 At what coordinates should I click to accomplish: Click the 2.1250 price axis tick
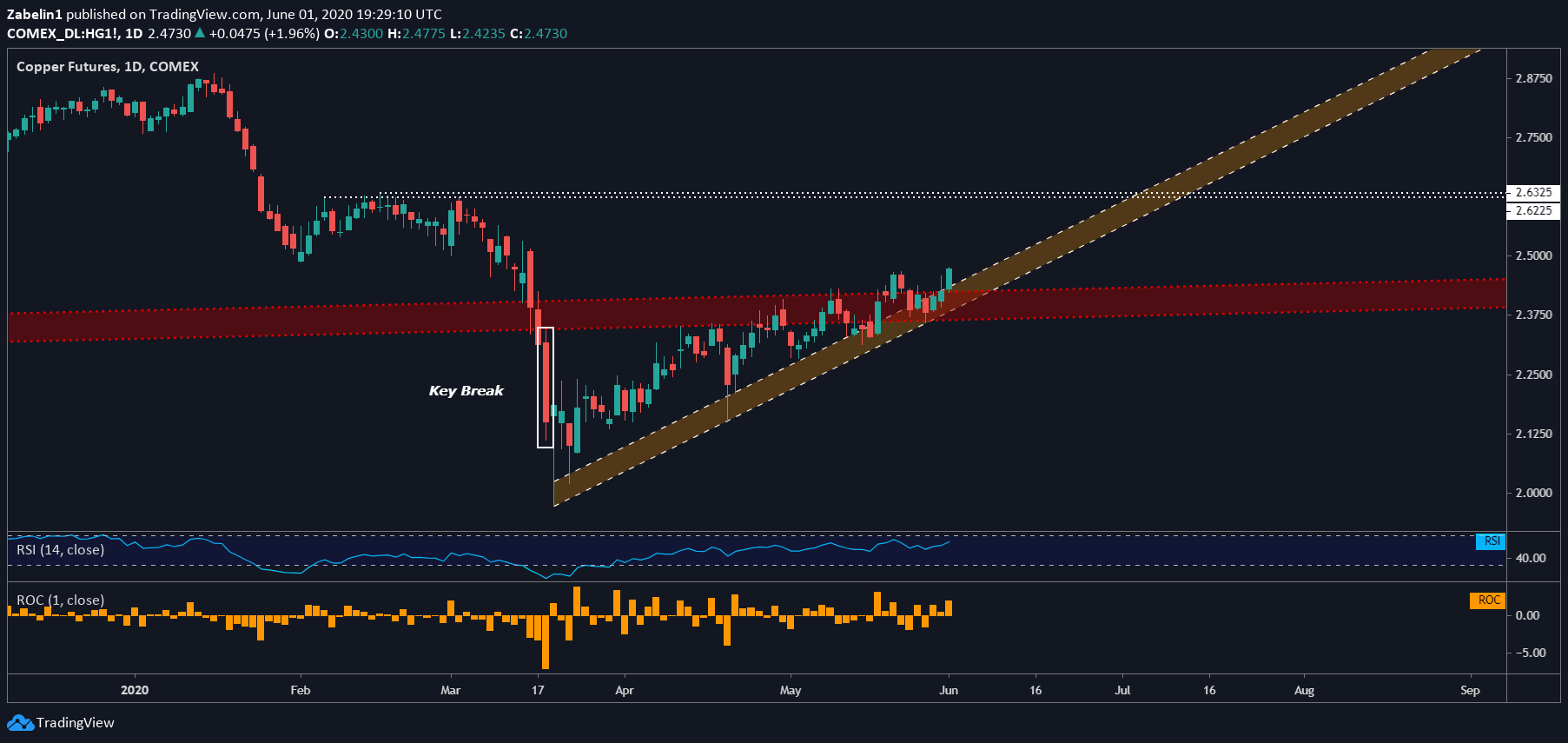(1533, 434)
